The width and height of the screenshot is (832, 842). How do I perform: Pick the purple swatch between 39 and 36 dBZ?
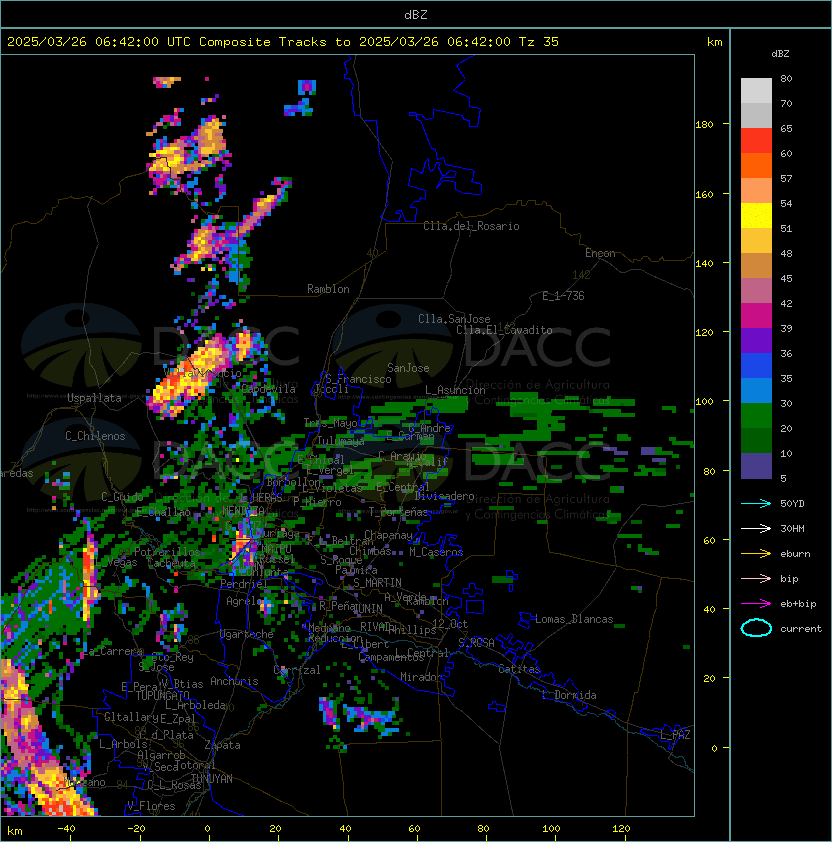[x=756, y=340]
